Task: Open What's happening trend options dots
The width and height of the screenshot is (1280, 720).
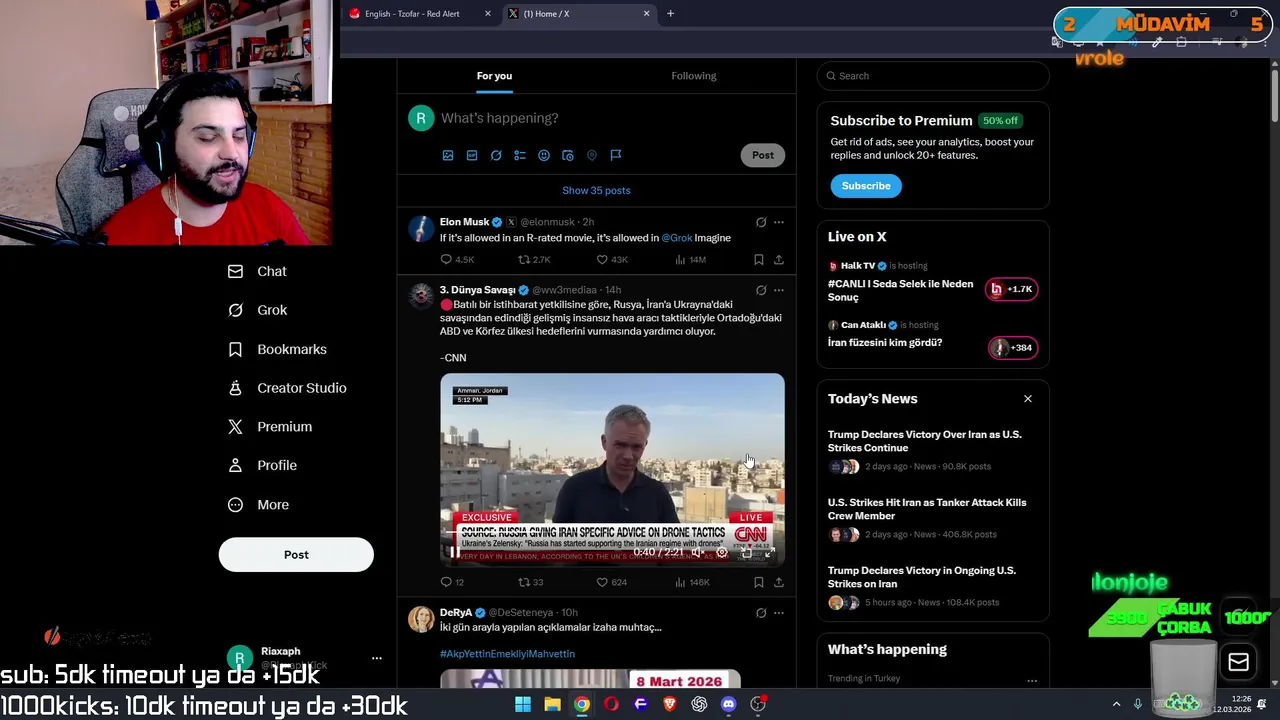Action: (1031, 680)
